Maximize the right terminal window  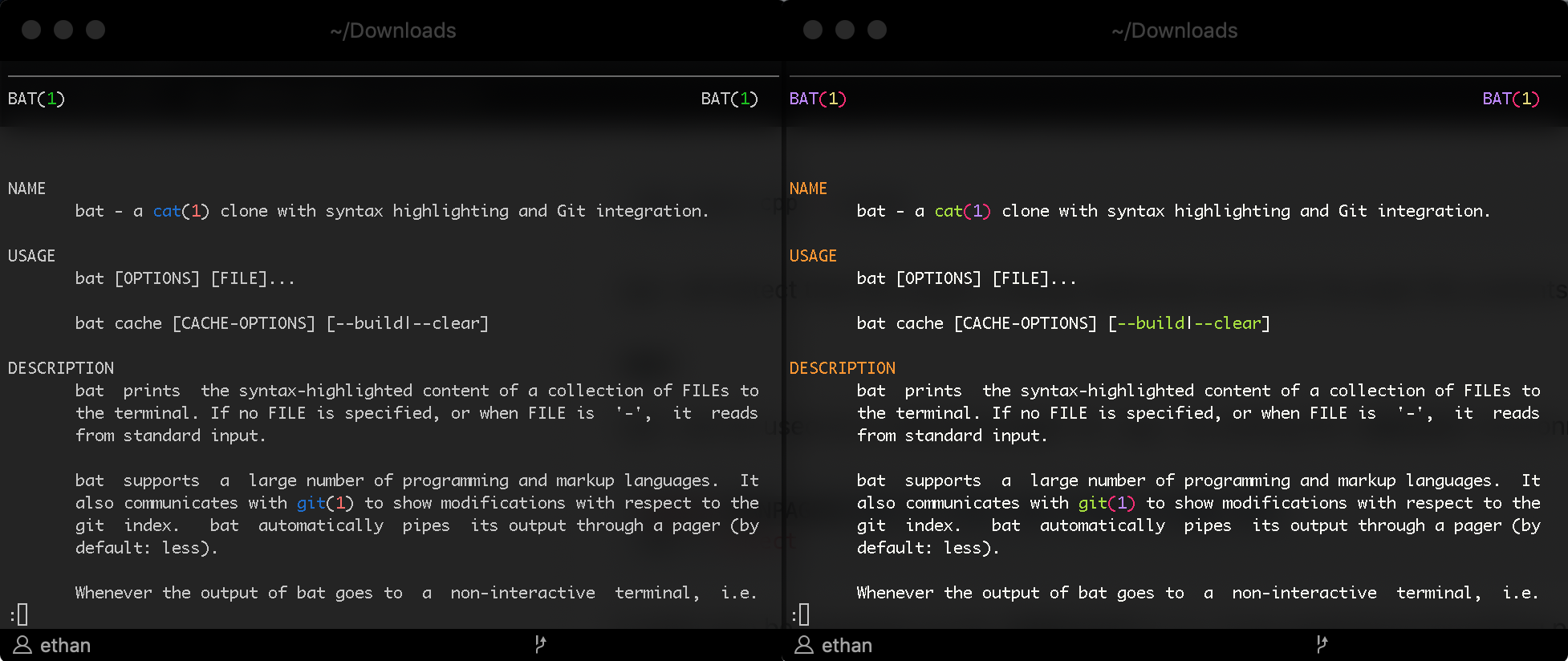coord(877,30)
